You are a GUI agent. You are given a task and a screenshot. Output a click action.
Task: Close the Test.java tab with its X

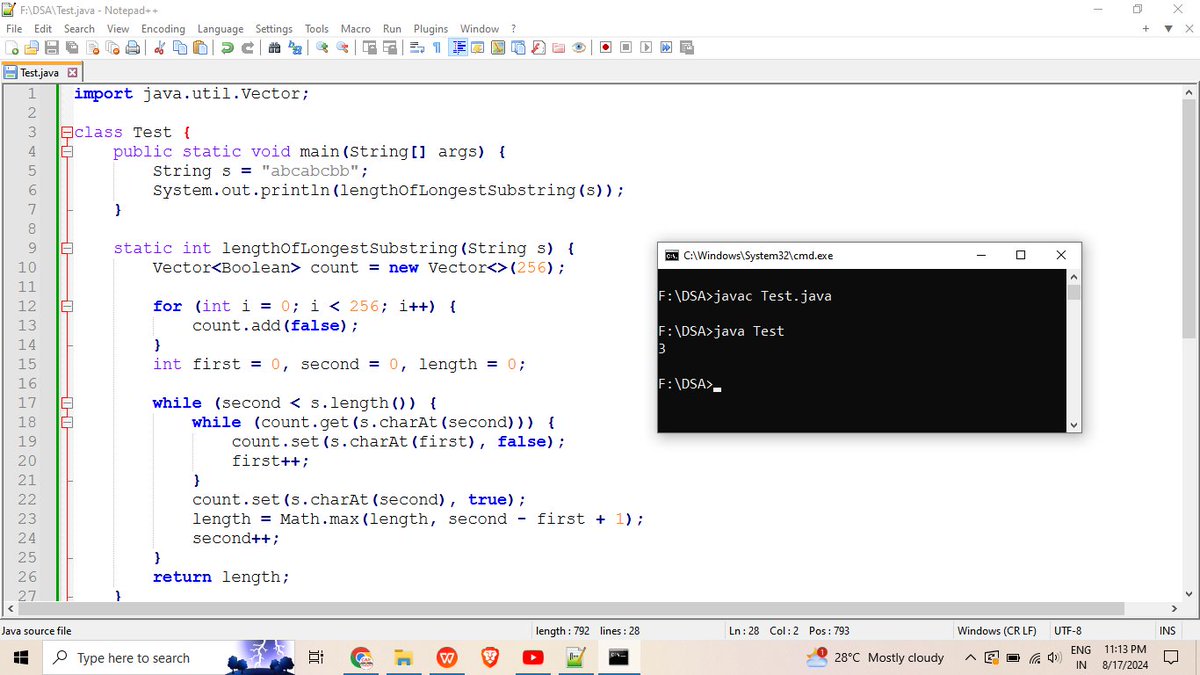(x=73, y=73)
